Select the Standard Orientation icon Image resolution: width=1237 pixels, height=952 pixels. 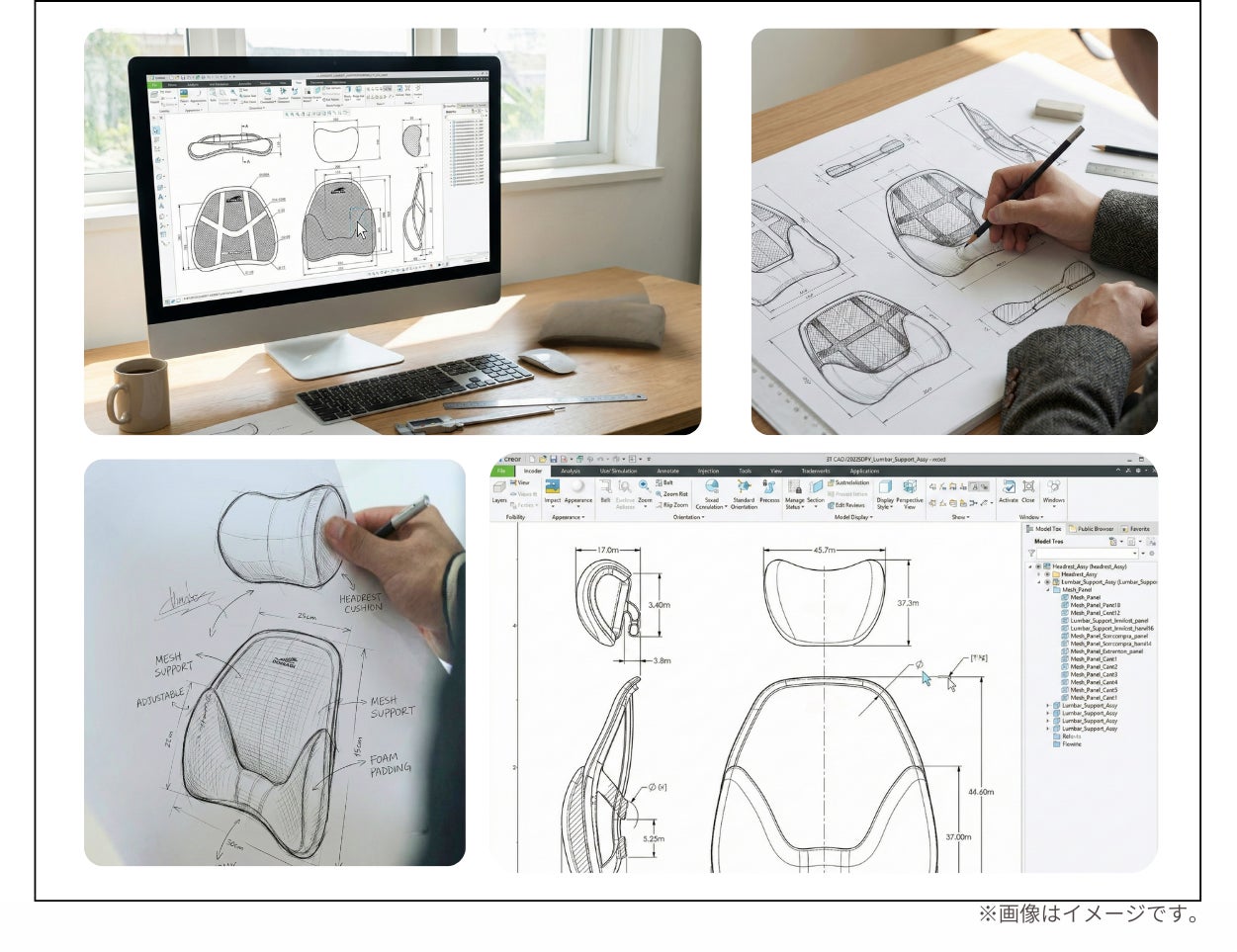click(x=744, y=487)
